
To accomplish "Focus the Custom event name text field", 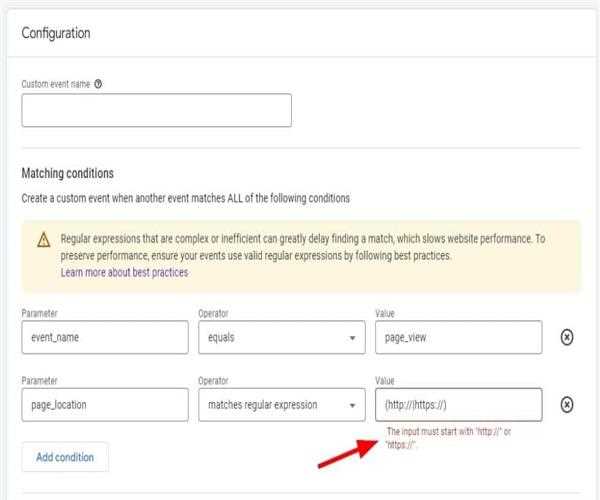I will [156, 110].
